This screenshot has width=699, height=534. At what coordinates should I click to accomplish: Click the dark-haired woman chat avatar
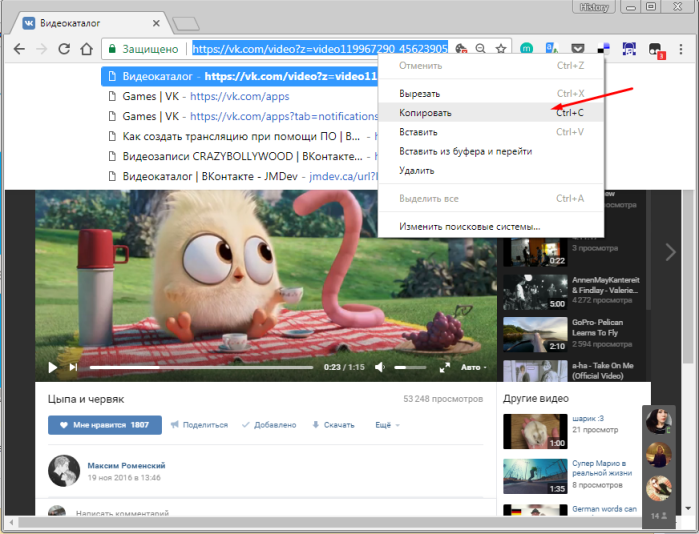point(658,421)
